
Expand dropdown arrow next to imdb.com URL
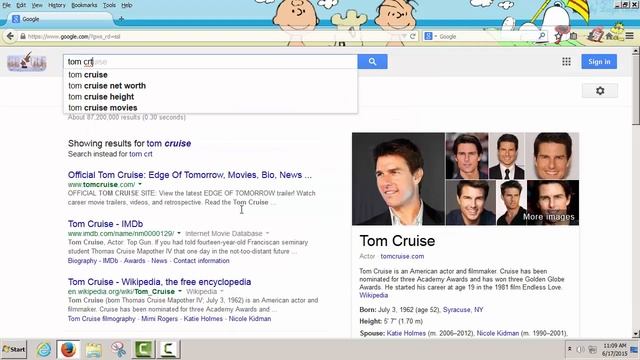[179, 233]
